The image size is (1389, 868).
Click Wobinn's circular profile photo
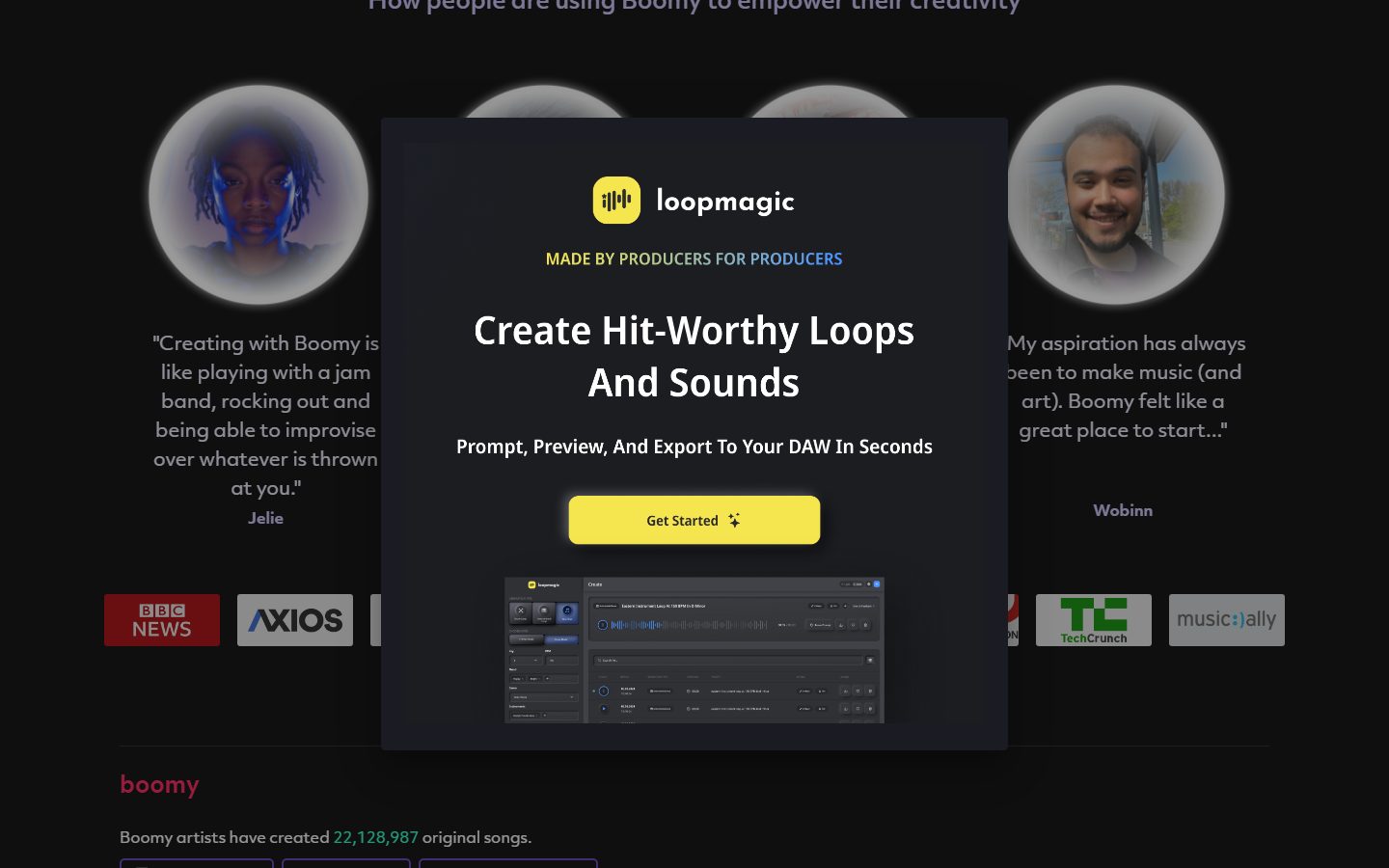(x=1116, y=195)
